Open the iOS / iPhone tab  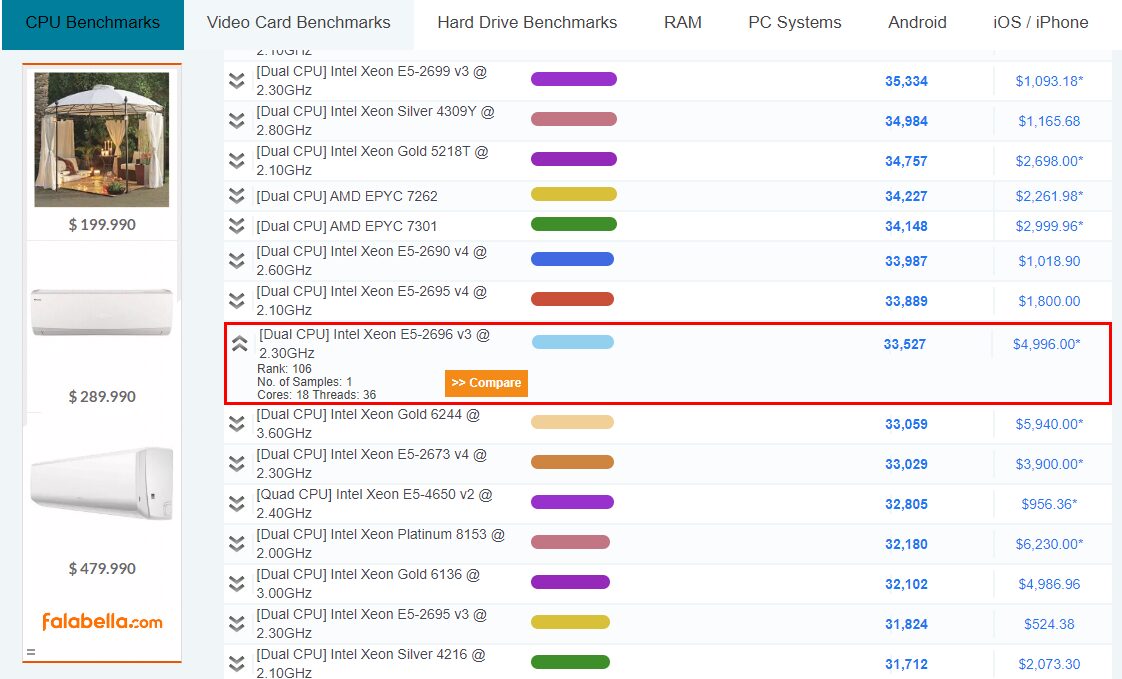(x=1040, y=23)
